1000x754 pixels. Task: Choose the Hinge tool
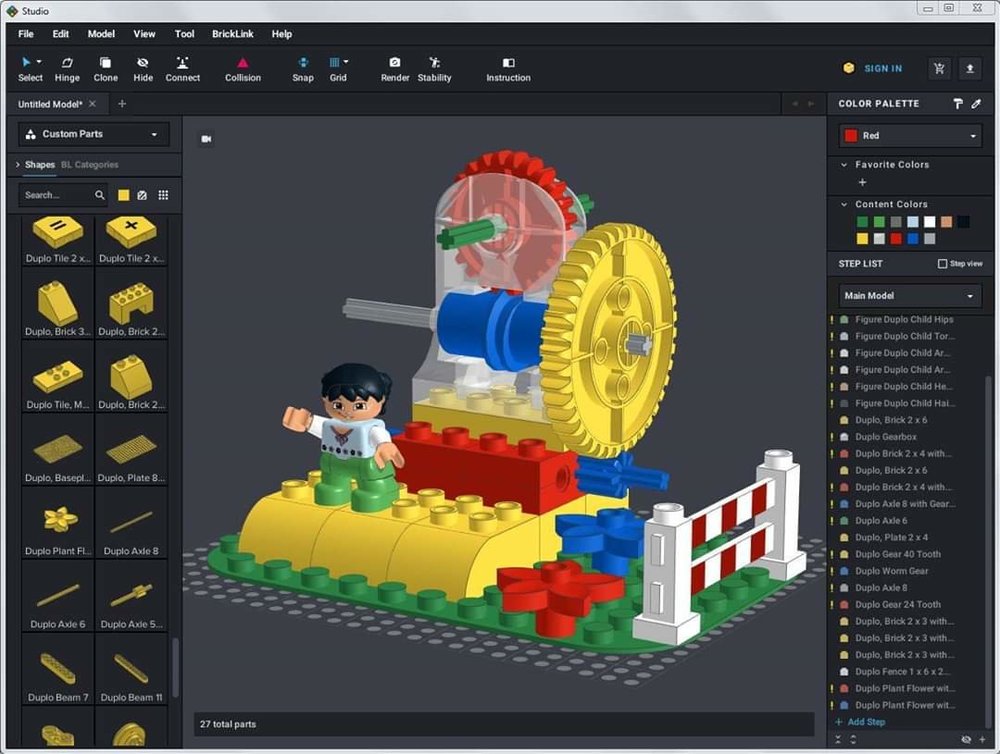pos(67,70)
